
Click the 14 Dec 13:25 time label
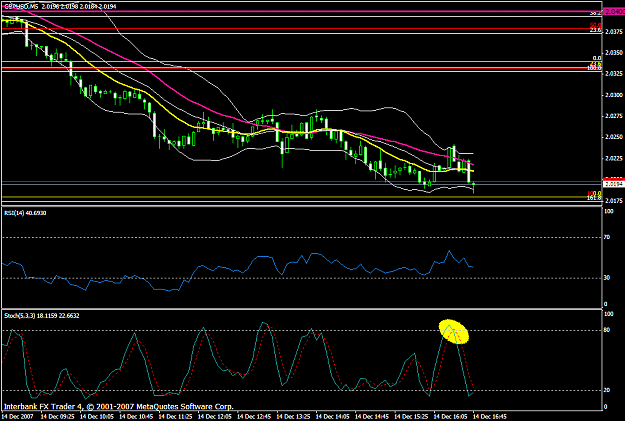click(x=293, y=417)
